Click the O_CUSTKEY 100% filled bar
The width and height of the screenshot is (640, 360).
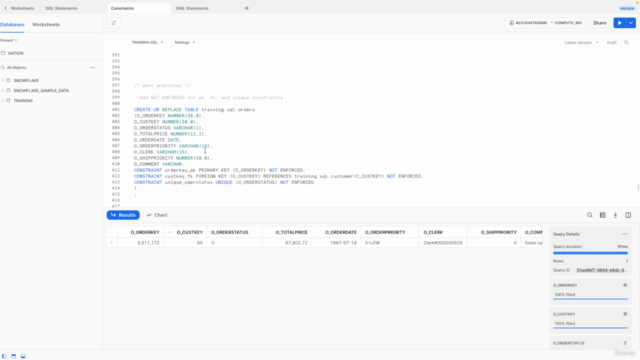pyautogui.click(x=590, y=328)
